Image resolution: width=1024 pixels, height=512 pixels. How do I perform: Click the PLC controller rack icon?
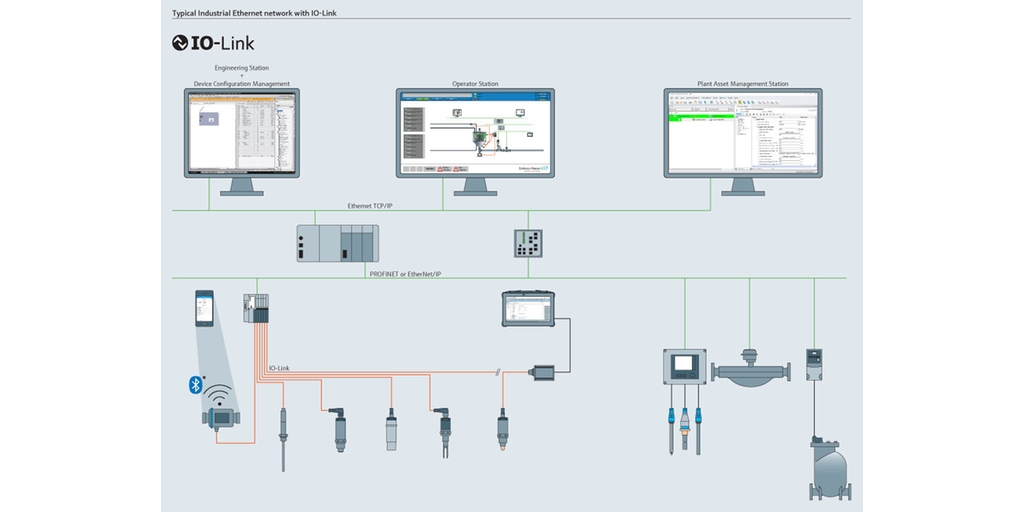click(x=338, y=243)
